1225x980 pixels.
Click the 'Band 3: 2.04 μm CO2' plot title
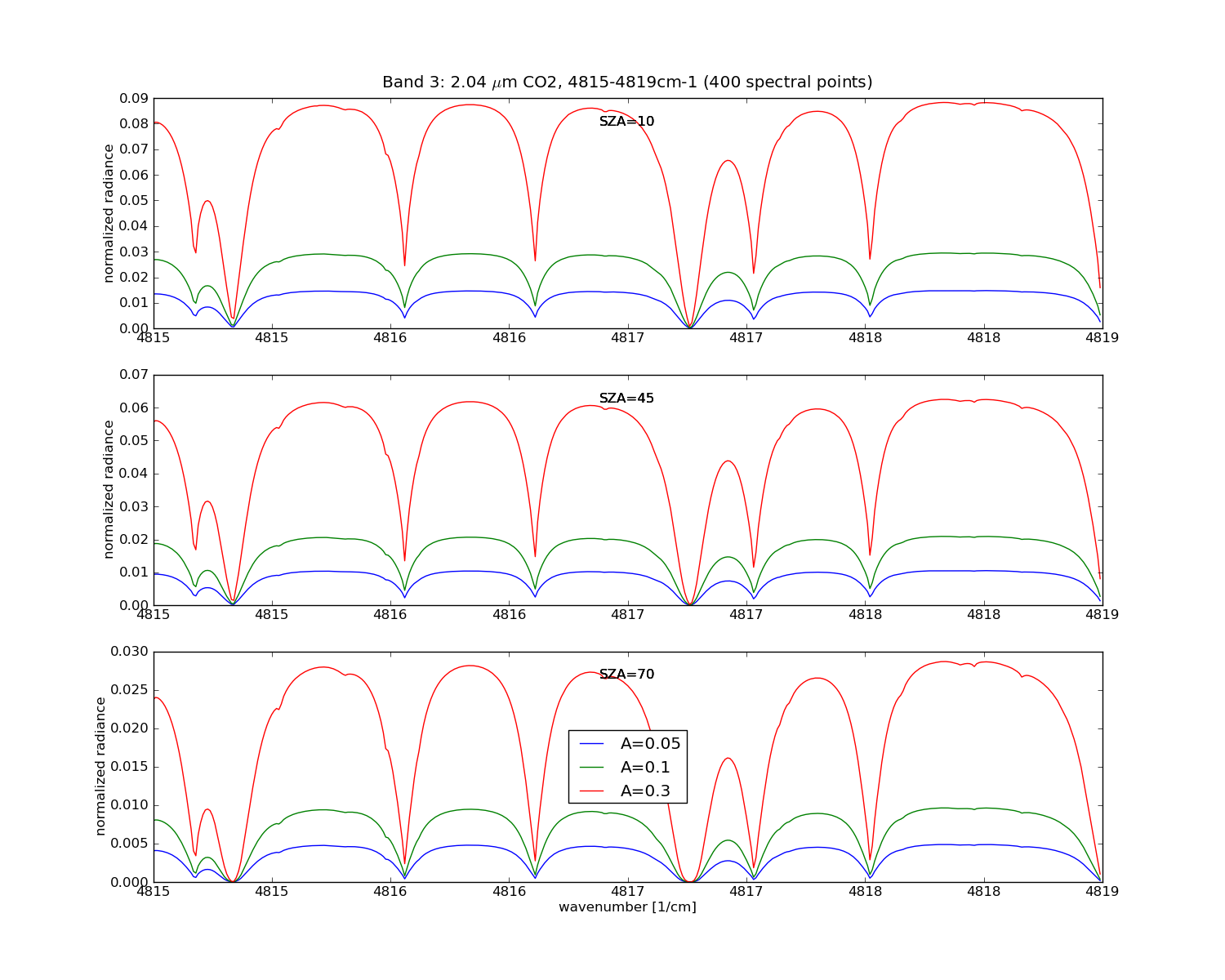(627, 82)
